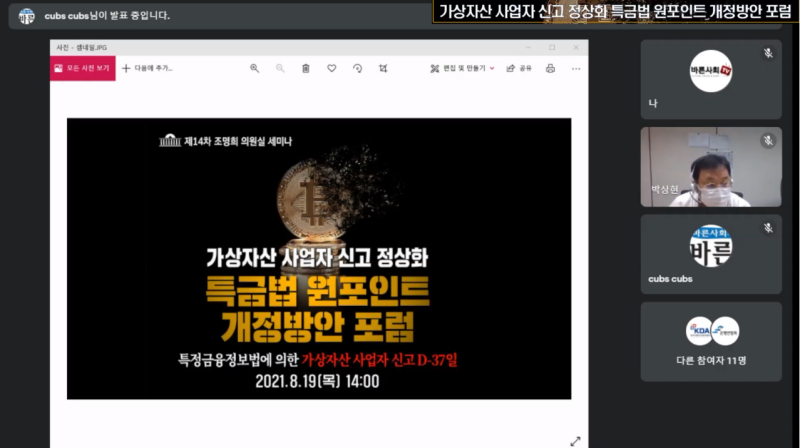Viewport: 800px width, 448px height.
Task: Click the '박상현' name label
Action: point(664,190)
